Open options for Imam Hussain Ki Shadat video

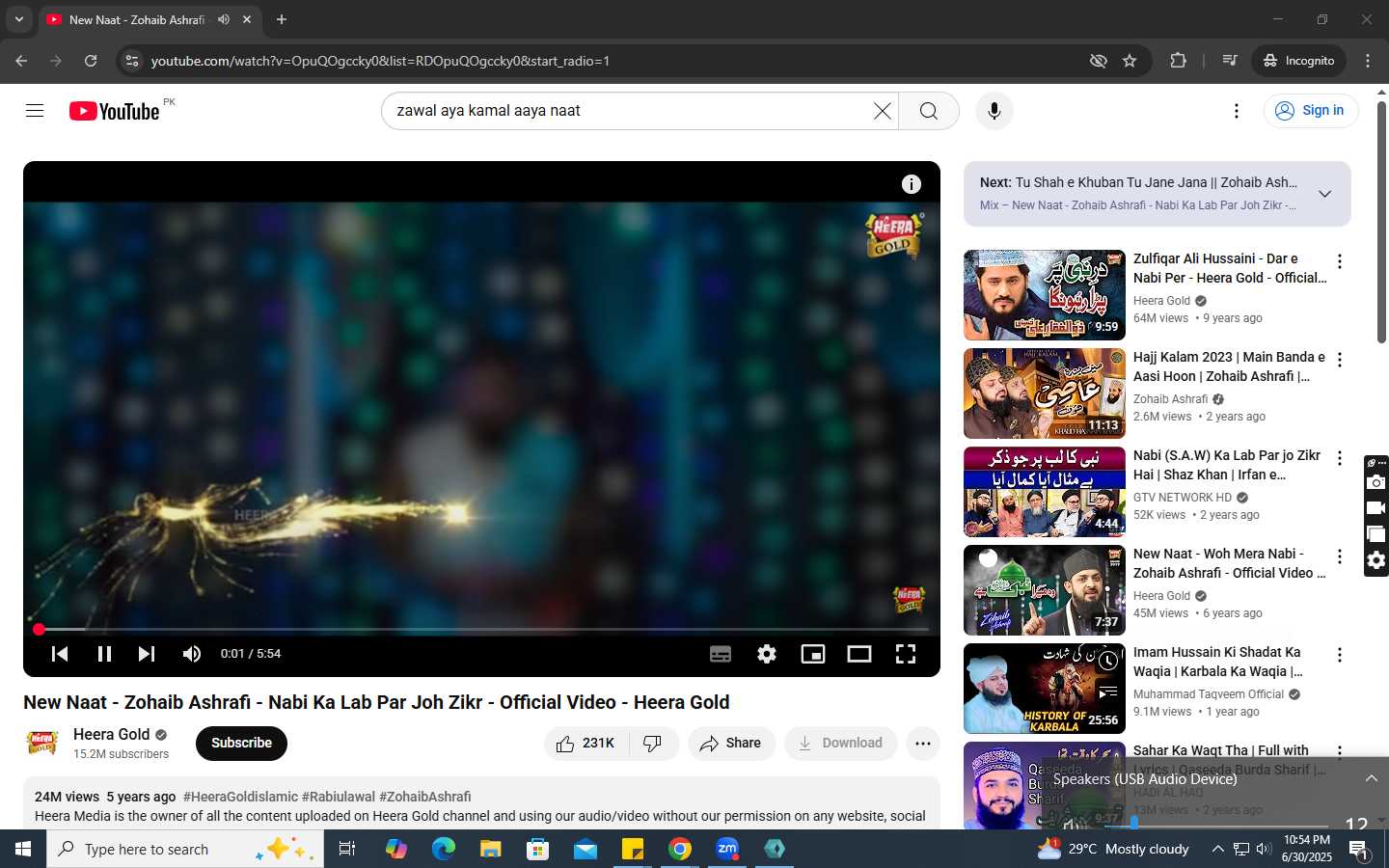coord(1339,655)
